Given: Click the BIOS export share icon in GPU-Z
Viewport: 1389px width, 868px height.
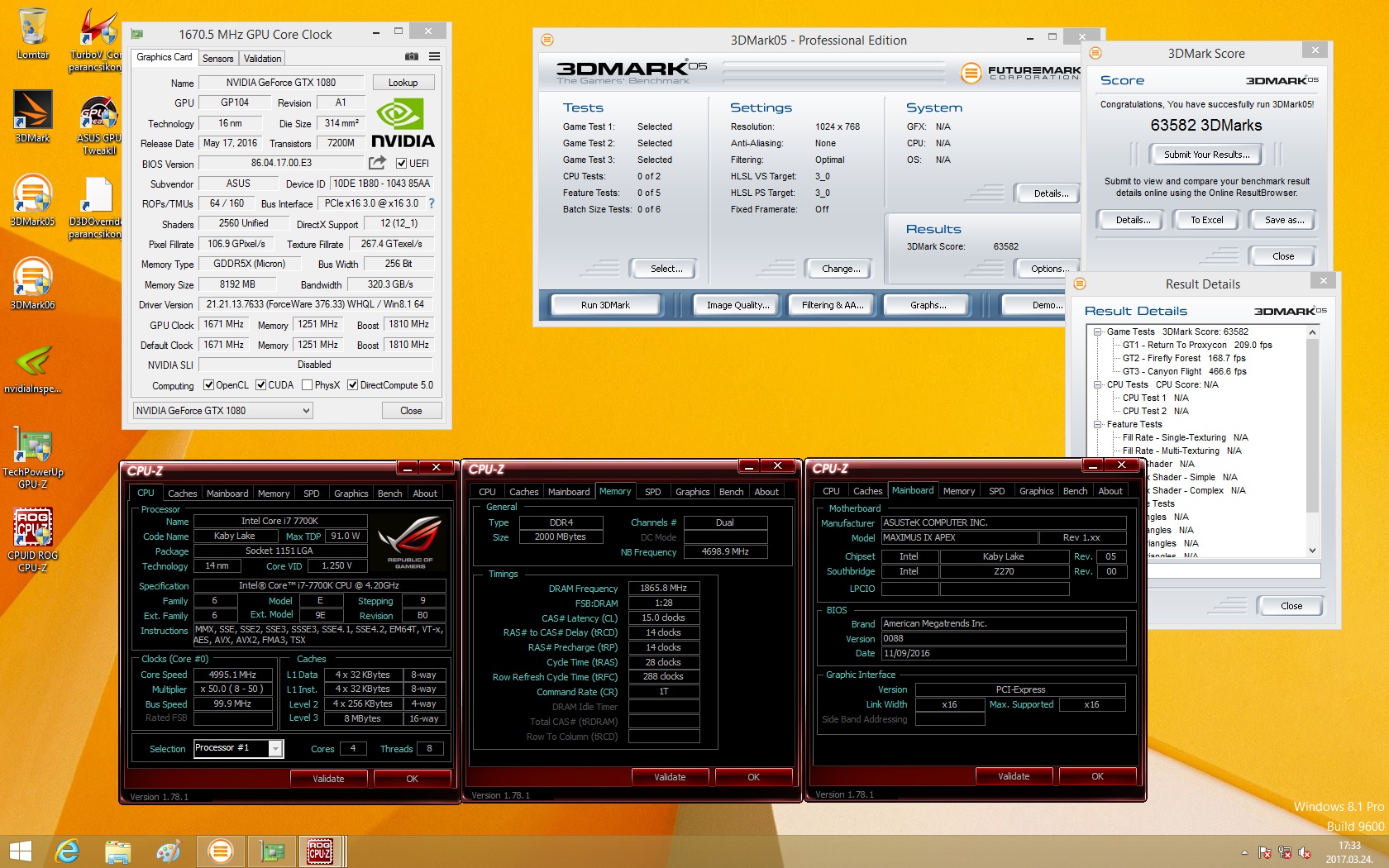Looking at the screenshot, I should (377, 163).
